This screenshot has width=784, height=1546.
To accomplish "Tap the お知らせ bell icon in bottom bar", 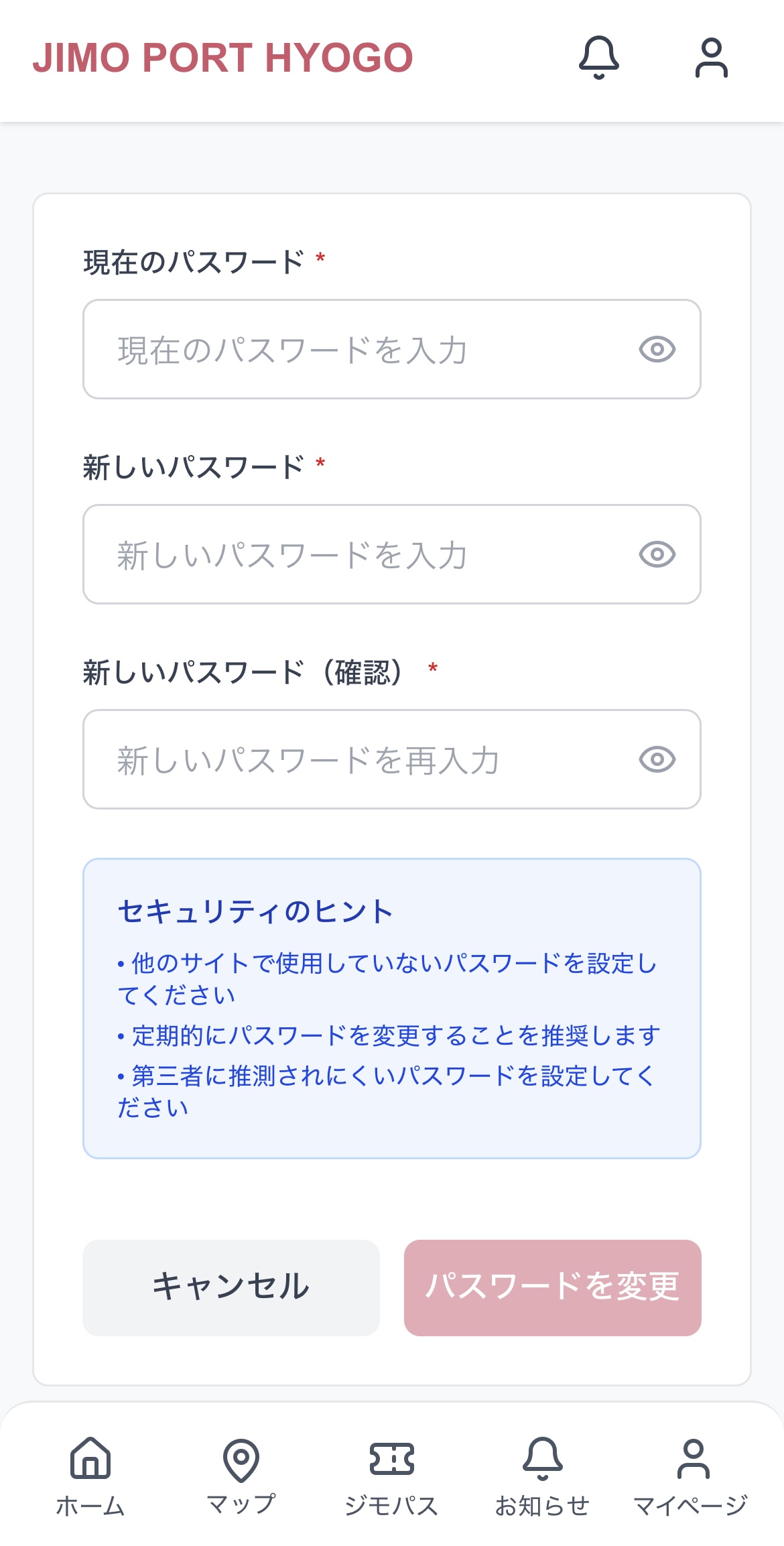I will pyautogui.click(x=542, y=1458).
